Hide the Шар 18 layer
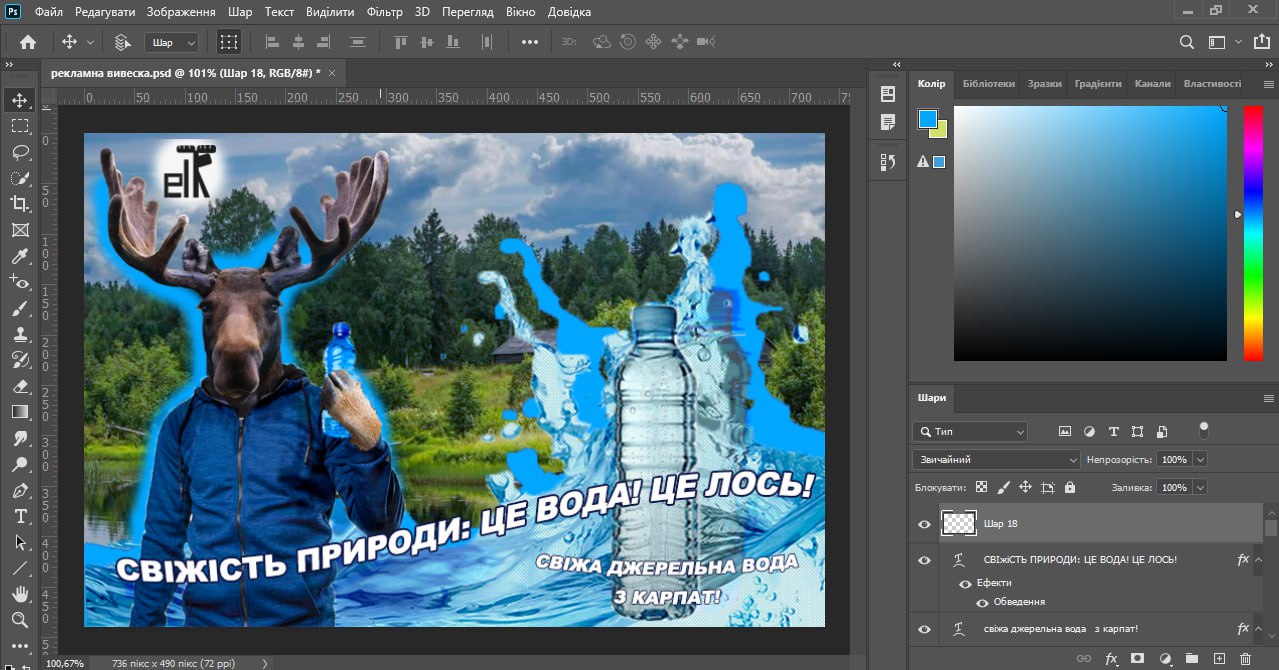Screen dimensions: 1279x670 pyautogui.click(x=924, y=523)
